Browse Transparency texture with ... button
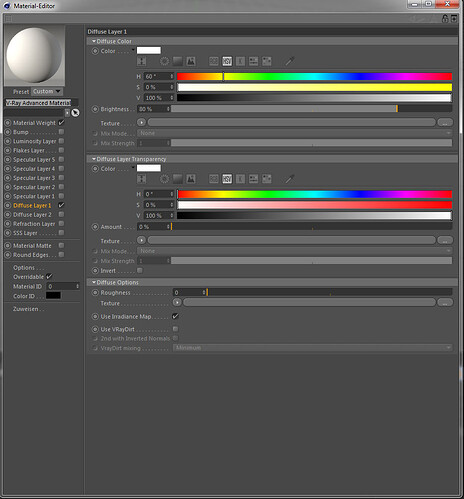The height and width of the screenshot is (499, 464). pyautogui.click(x=445, y=240)
